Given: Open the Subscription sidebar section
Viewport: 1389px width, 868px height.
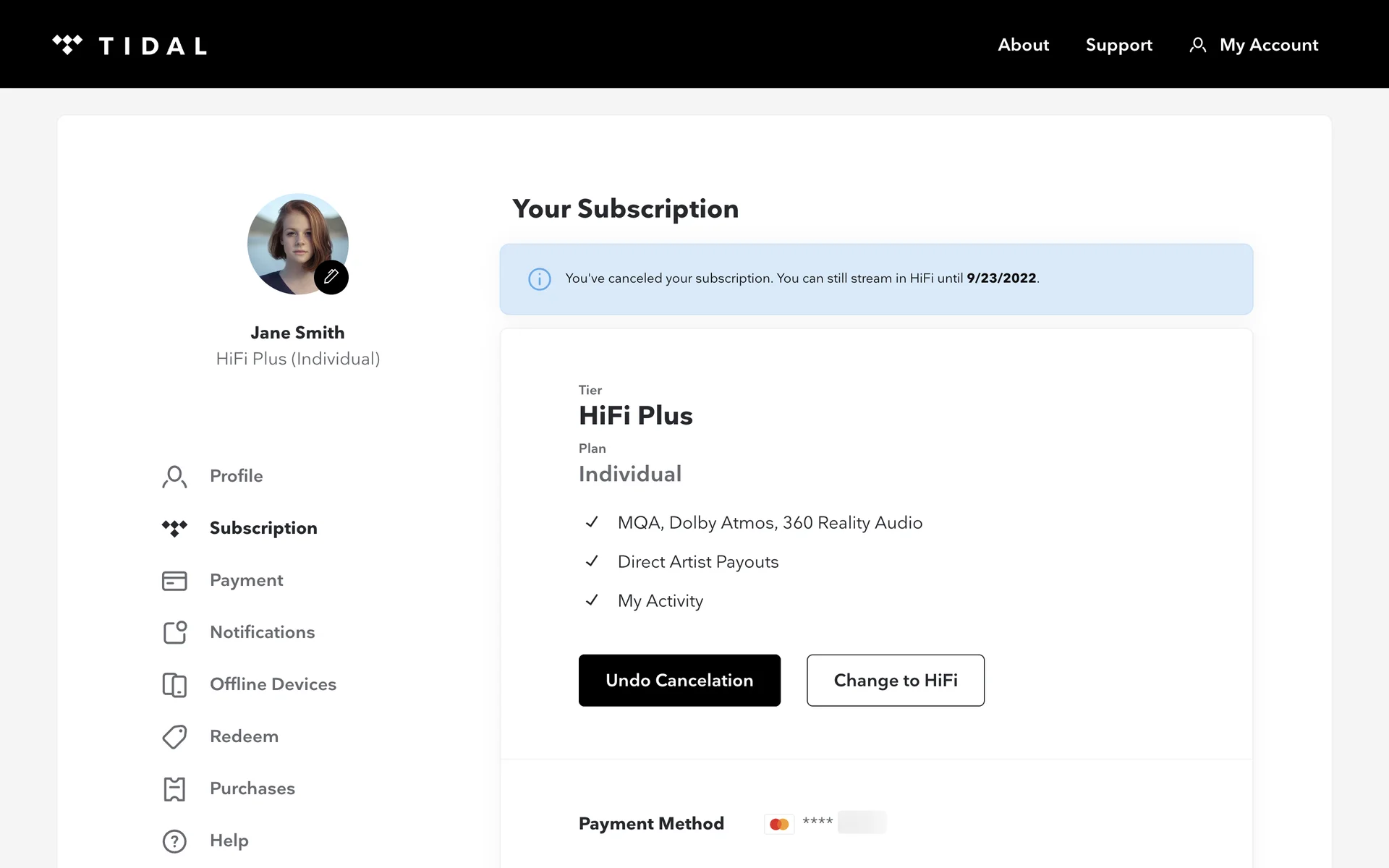Looking at the screenshot, I should point(263,528).
